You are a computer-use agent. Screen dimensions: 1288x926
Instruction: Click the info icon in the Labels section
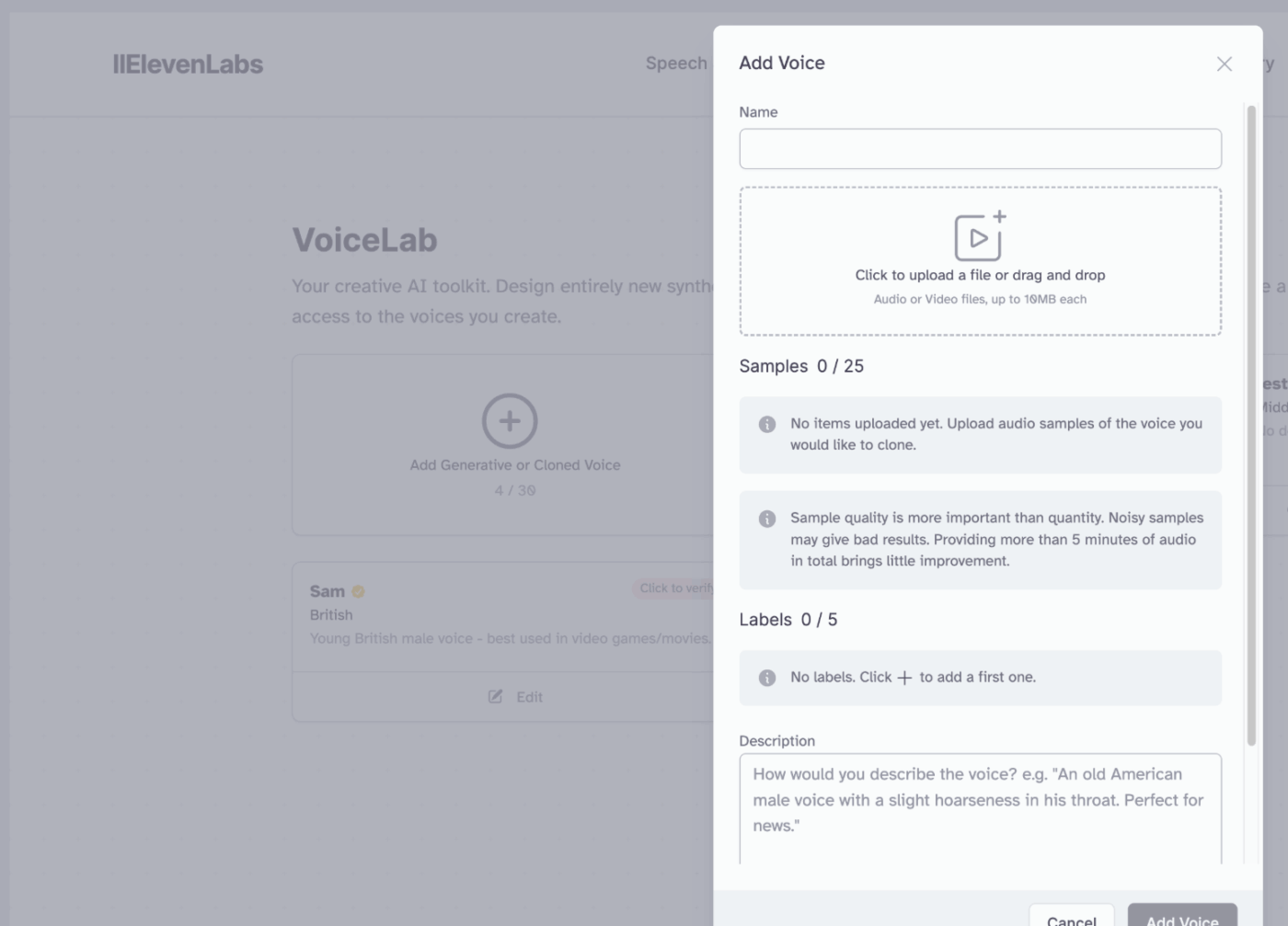766,677
